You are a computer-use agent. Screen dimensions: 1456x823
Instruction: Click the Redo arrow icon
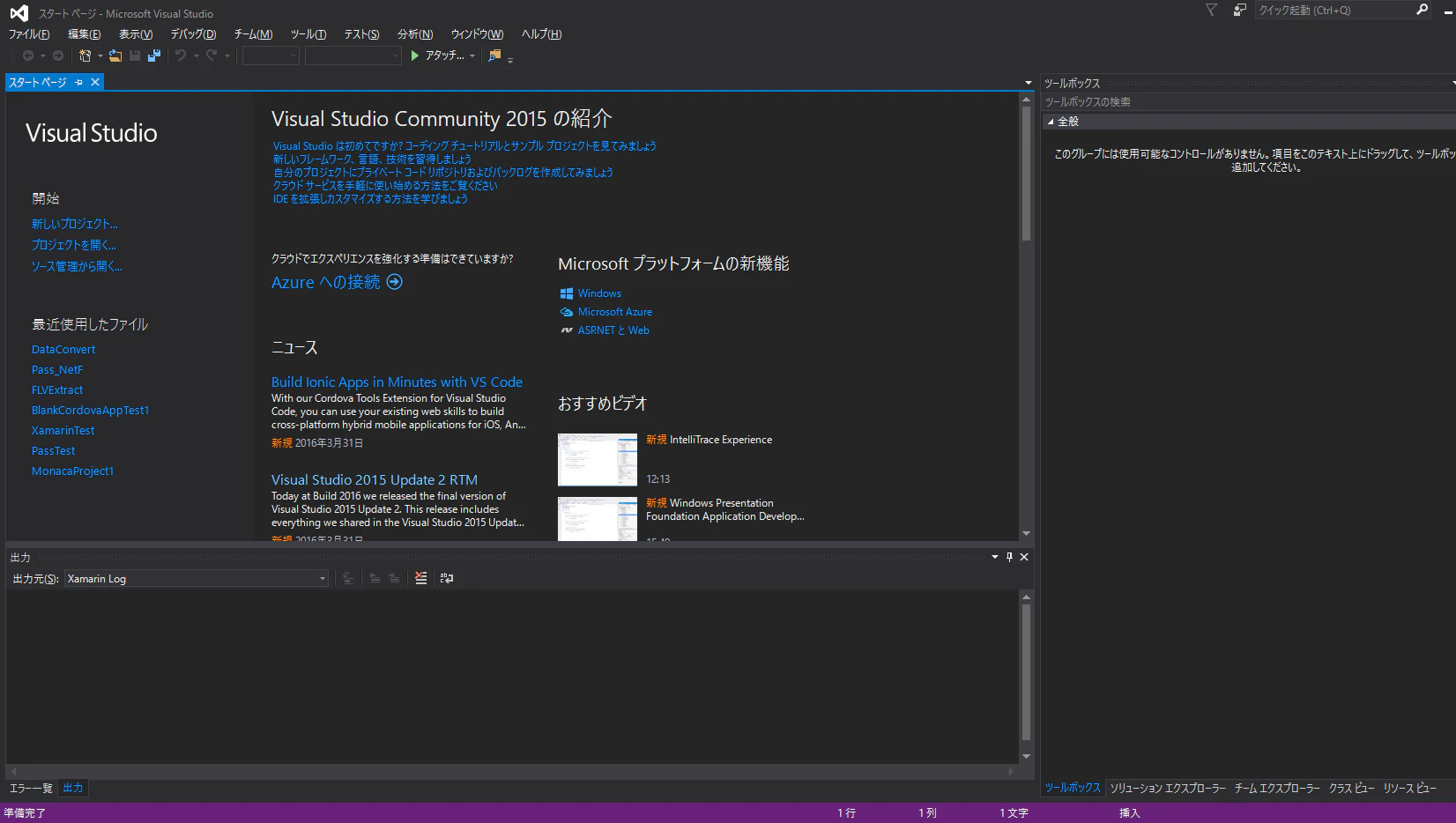tap(212, 56)
